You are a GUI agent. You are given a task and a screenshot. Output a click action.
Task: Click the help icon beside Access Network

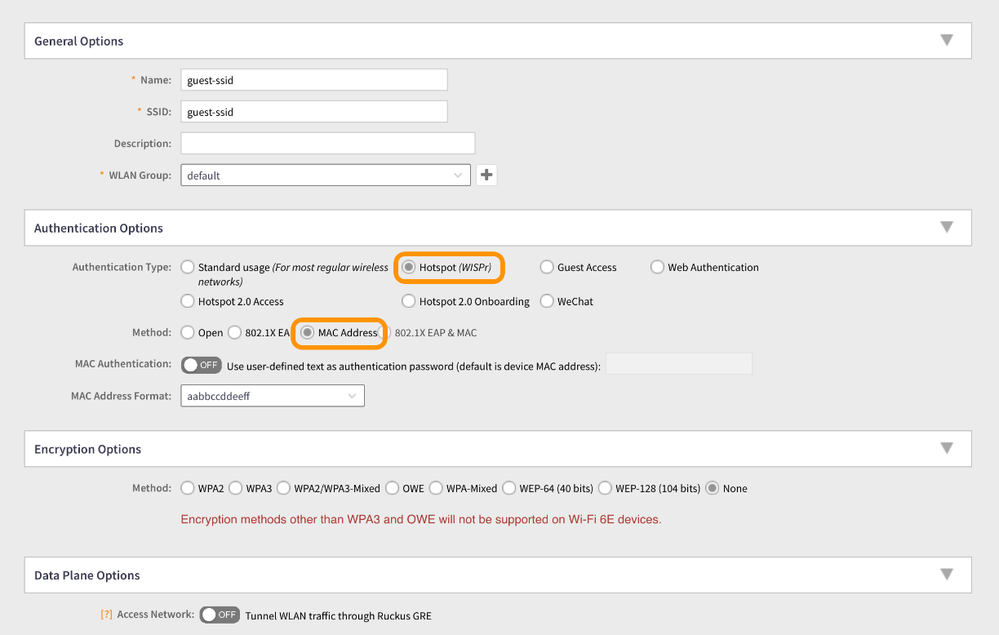click(x=106, y=615)
